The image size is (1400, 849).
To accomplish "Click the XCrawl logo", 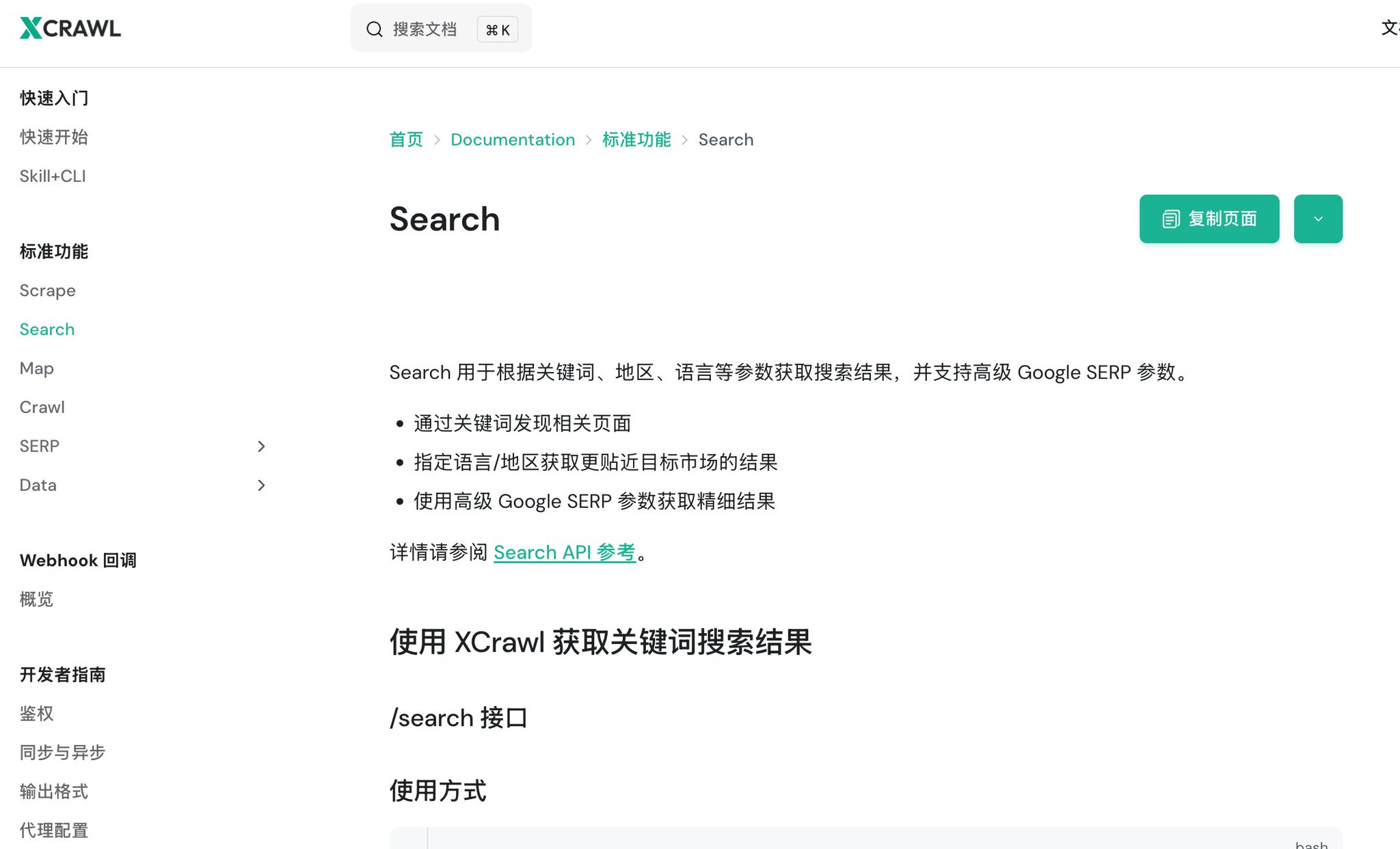I will [x=70, y=28].
